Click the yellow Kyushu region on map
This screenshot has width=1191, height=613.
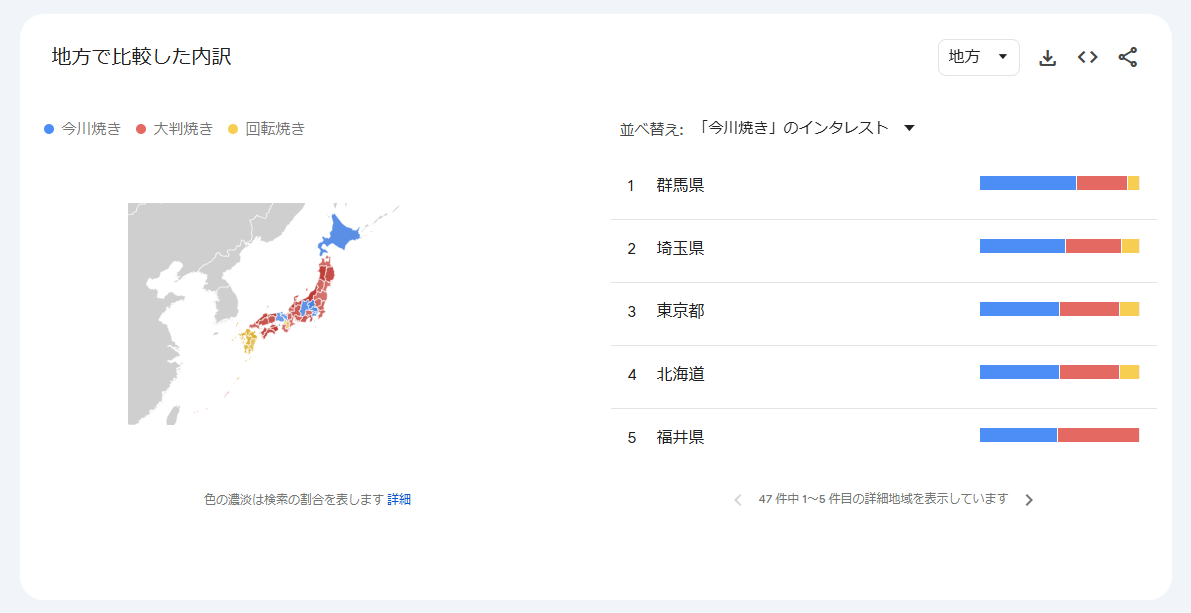coord(248,342)
